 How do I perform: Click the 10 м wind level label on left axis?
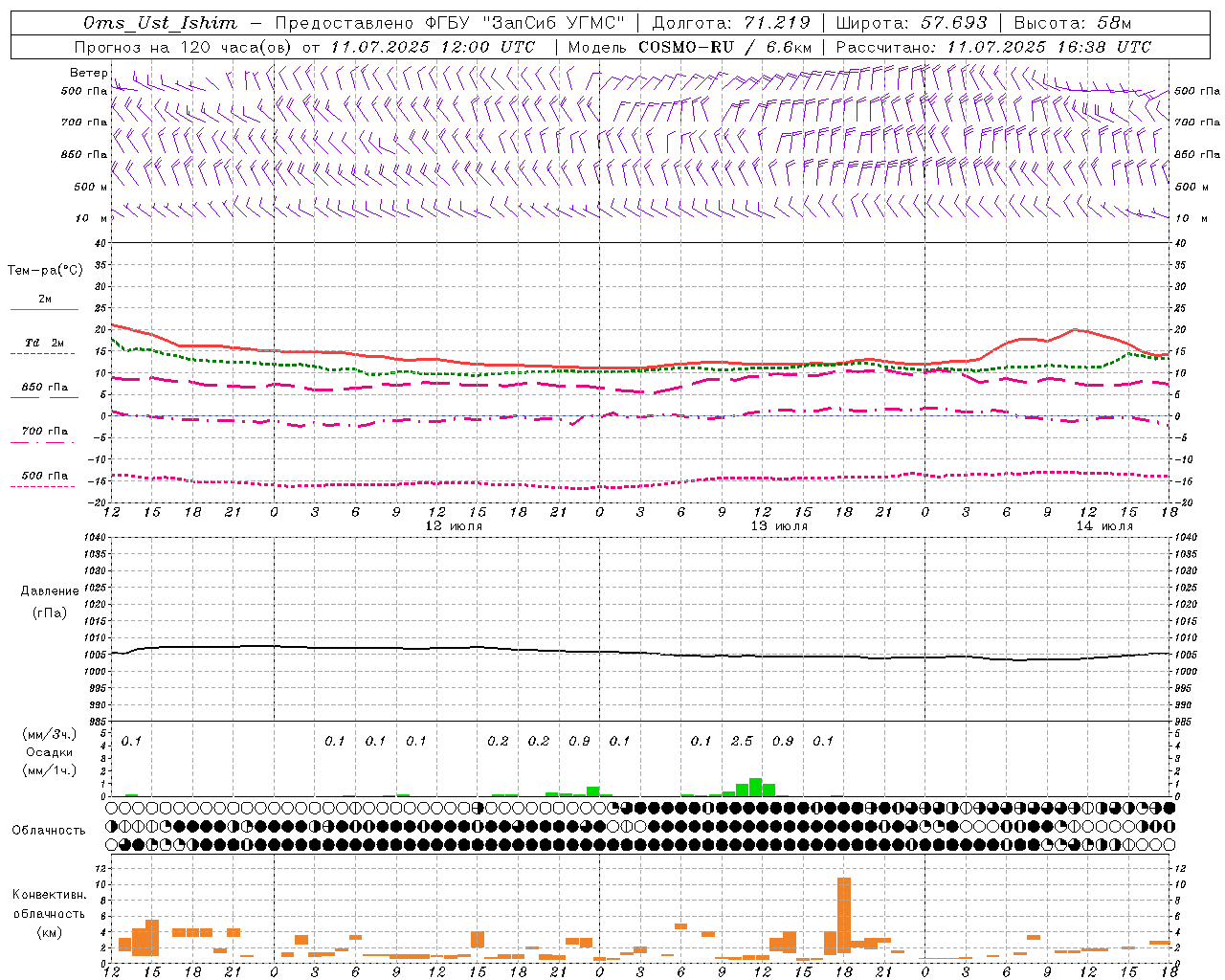click(x=92, y=218)
